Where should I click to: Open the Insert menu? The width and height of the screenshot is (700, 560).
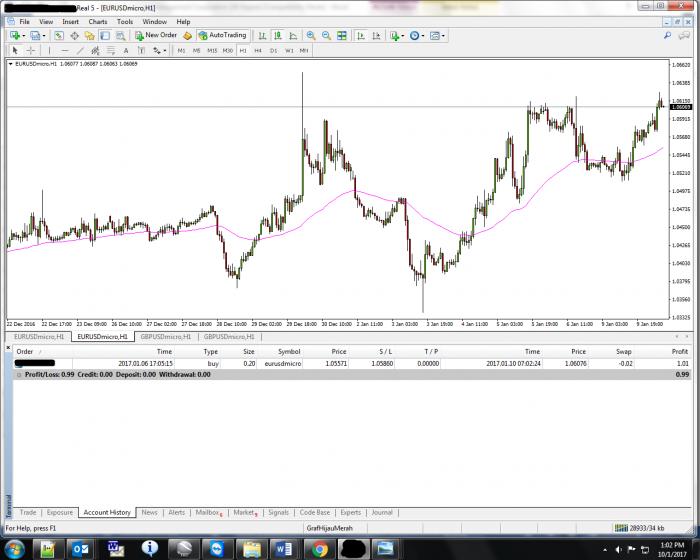click(x=70, y=21)
